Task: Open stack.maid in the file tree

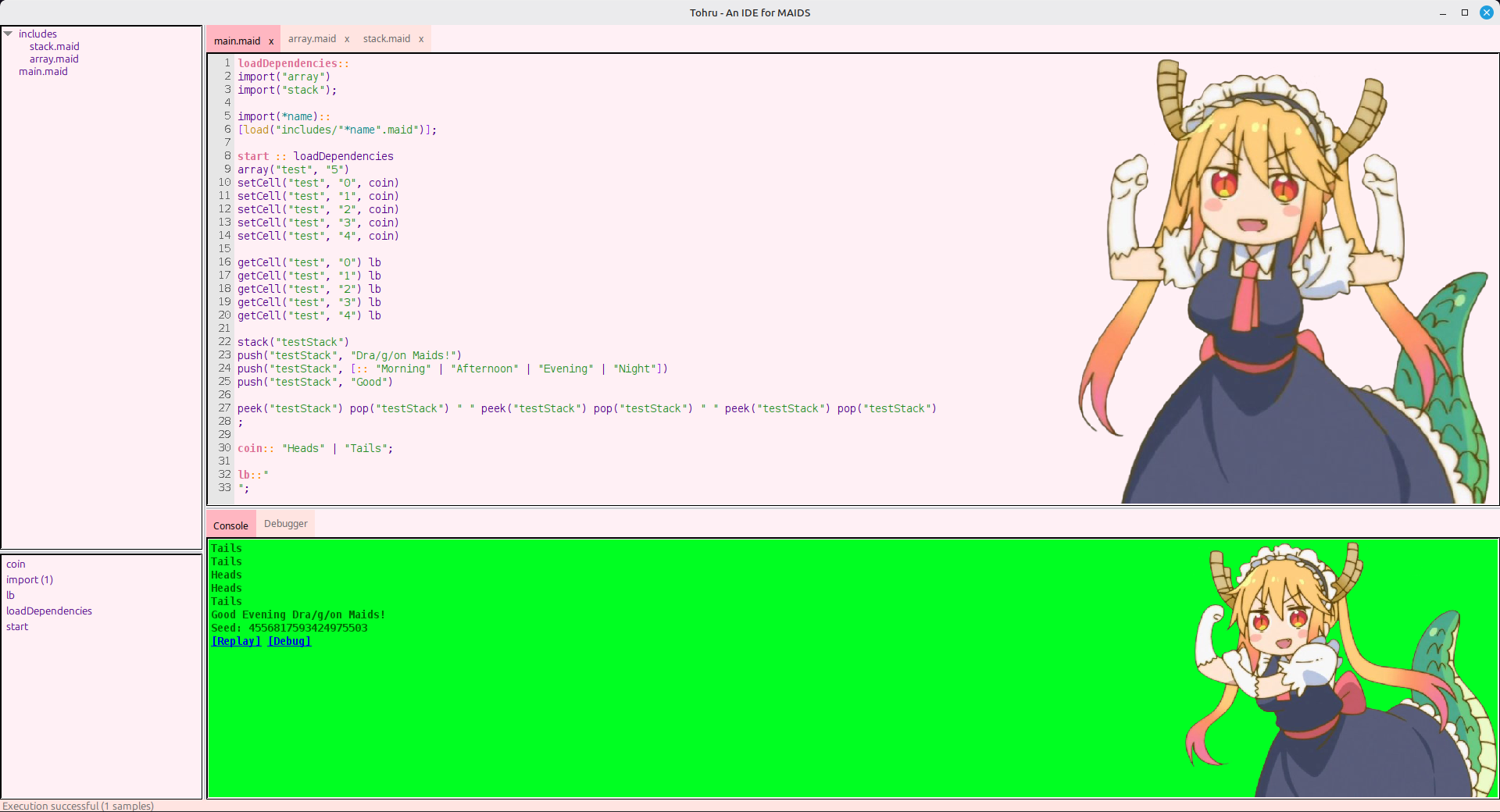Action: (x=55, y=46)
